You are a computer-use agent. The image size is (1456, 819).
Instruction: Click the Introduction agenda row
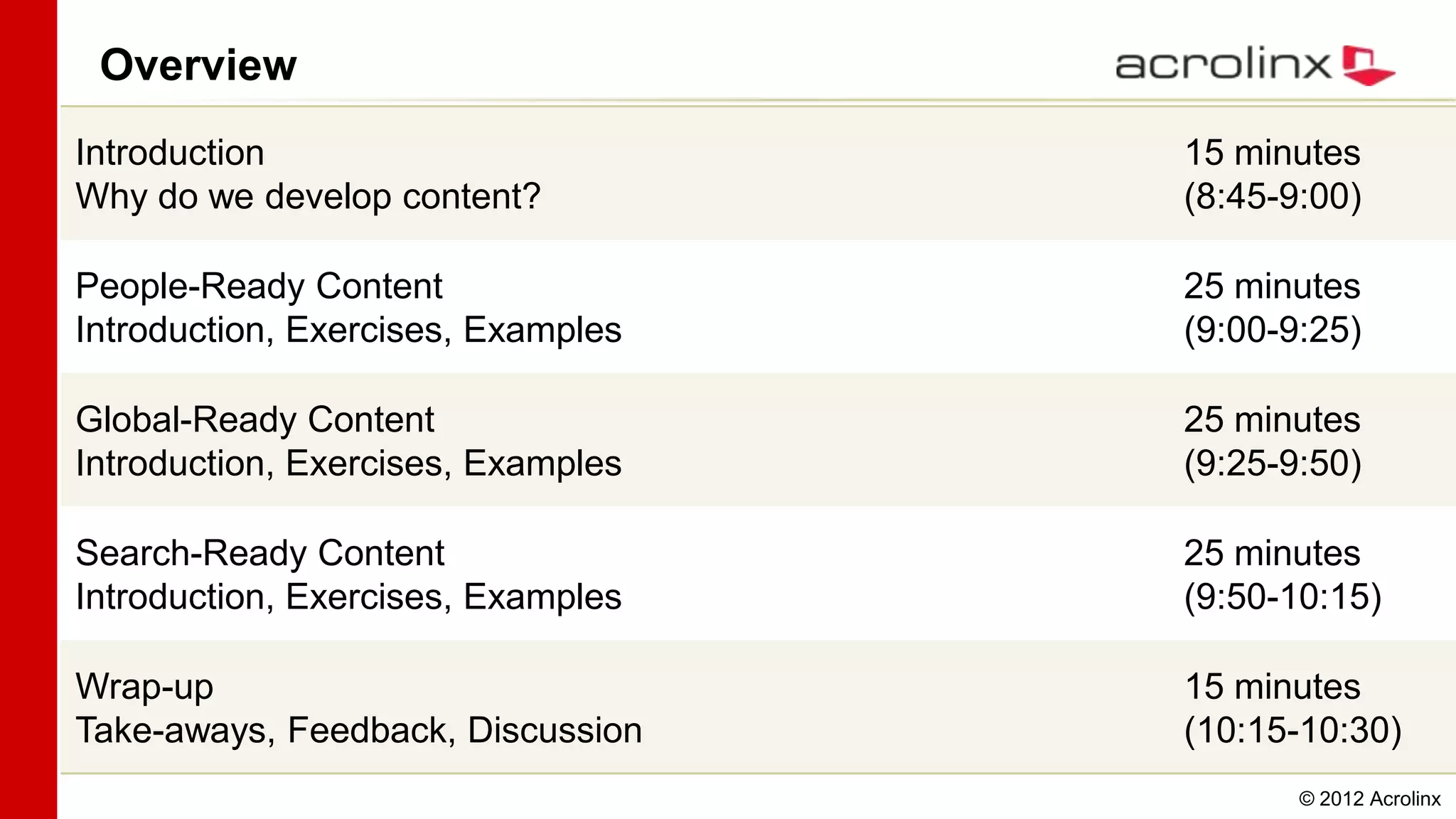pos(758,173)
